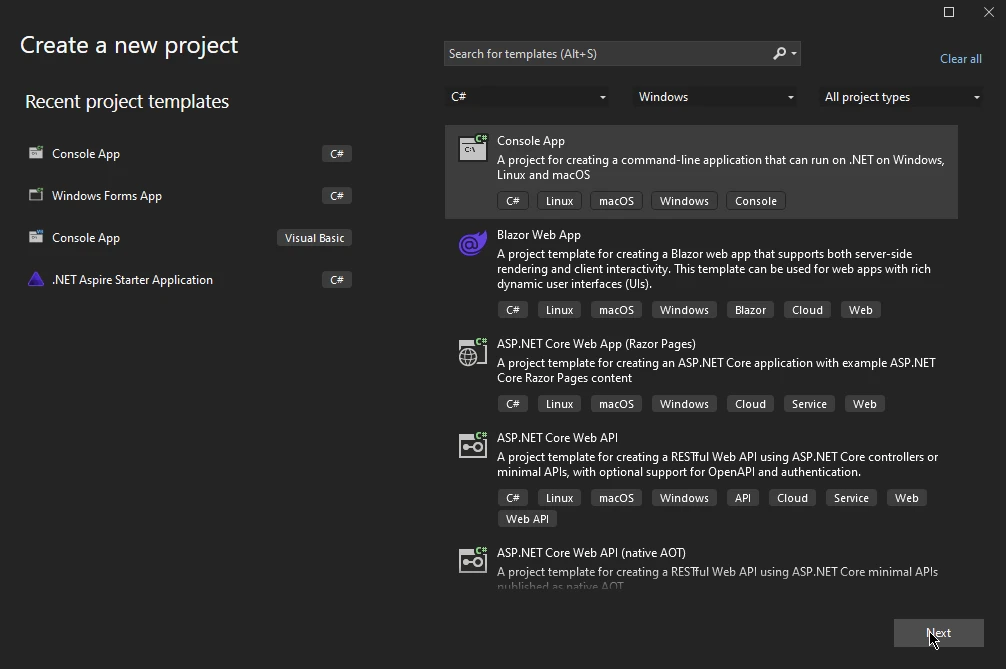The width and height of the screenshot is (1006, 669).
Task: Click the Console App template icon in results
Action: [x=472, y=149]
